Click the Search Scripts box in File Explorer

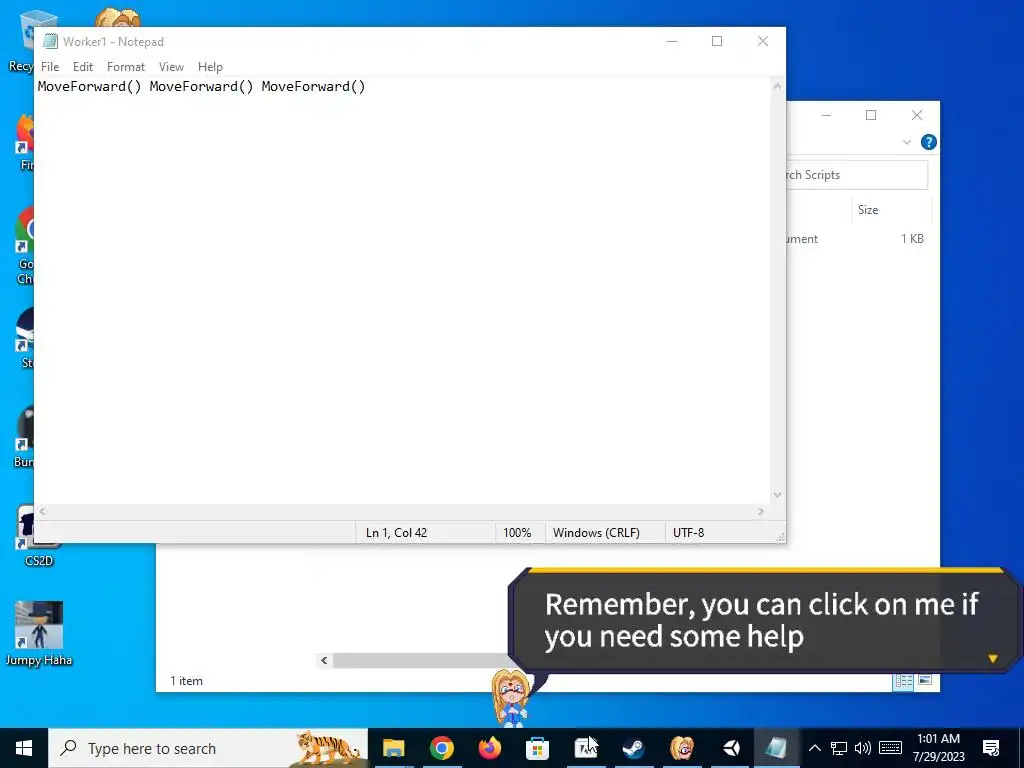click(x=856, y=175)
